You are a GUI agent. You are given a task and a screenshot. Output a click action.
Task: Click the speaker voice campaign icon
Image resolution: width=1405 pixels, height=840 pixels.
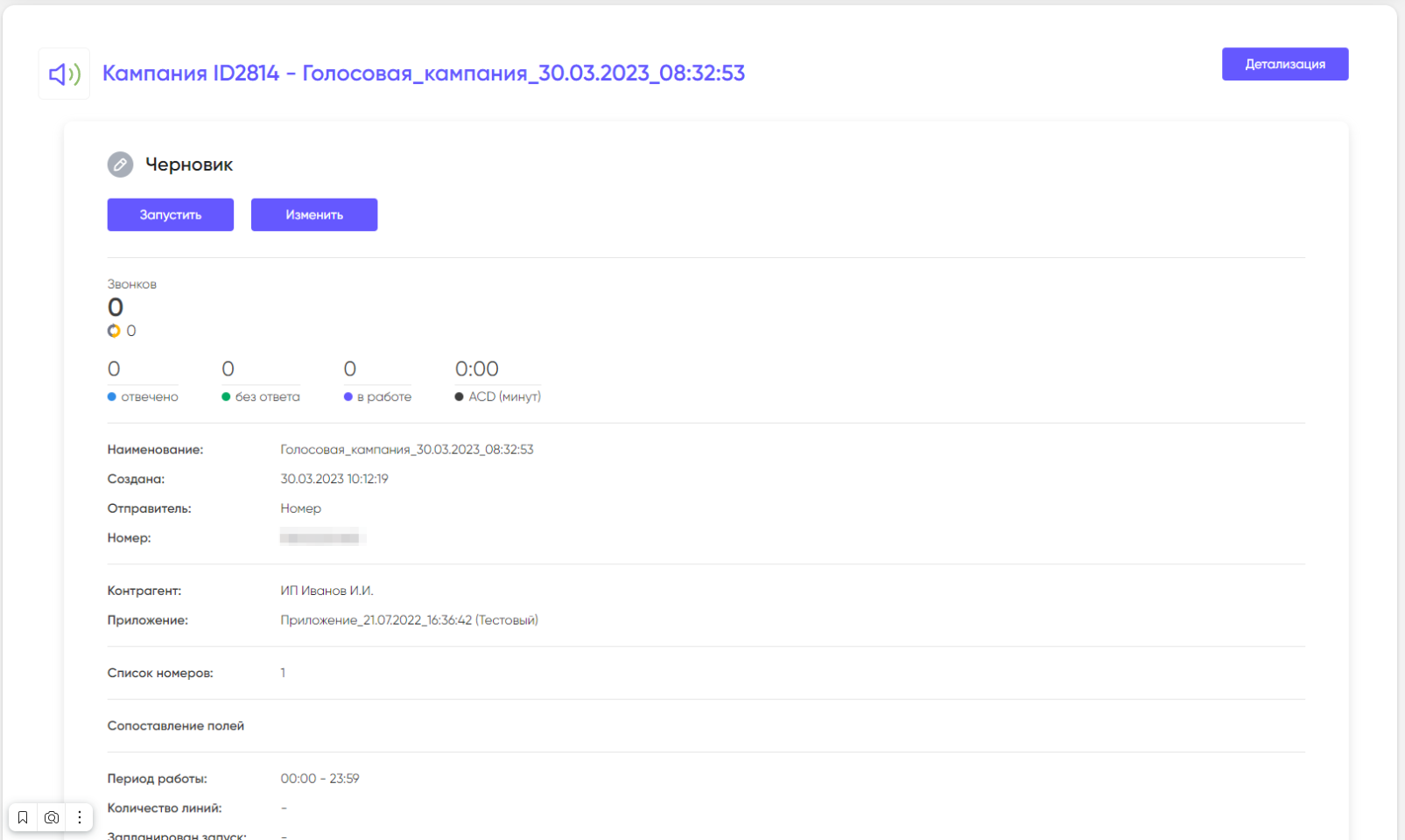64,74
